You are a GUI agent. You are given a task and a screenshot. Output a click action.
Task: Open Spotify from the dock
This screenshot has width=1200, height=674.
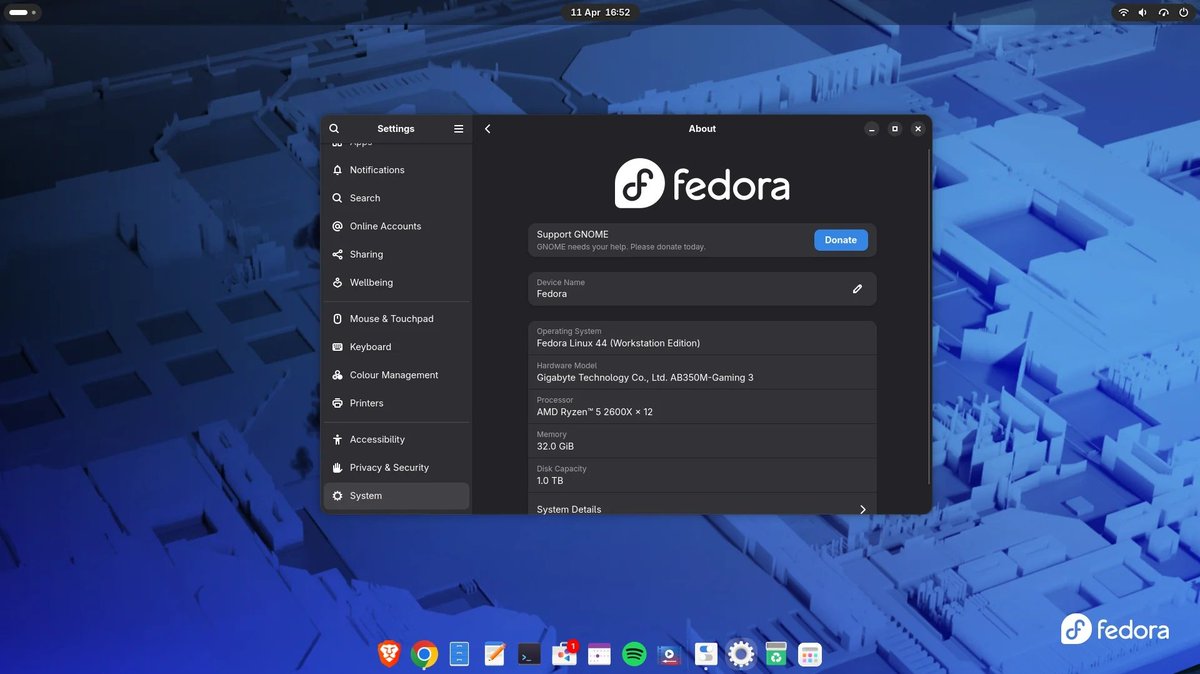pyautogui.click(x=634, y=654)
